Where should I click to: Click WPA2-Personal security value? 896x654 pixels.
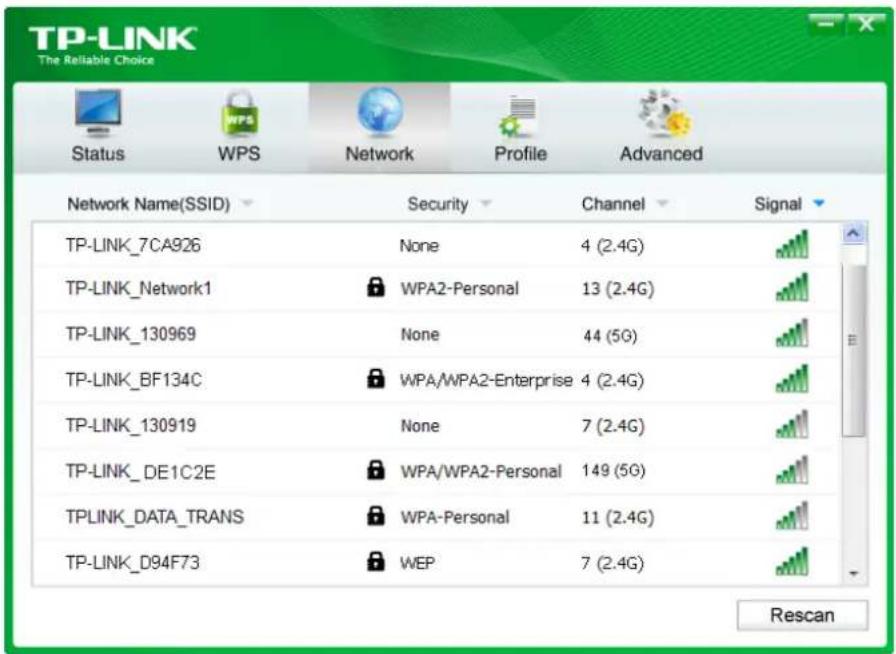click(459, 288)
